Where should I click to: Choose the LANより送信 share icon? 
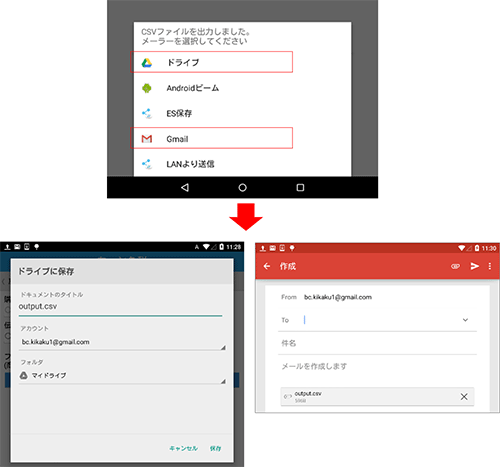(x=147, y=164)
